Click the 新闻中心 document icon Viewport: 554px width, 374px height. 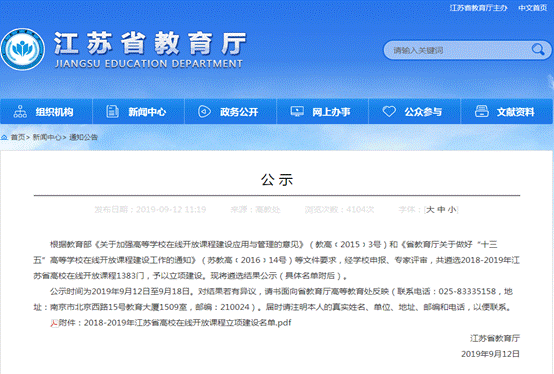[112, 112]
